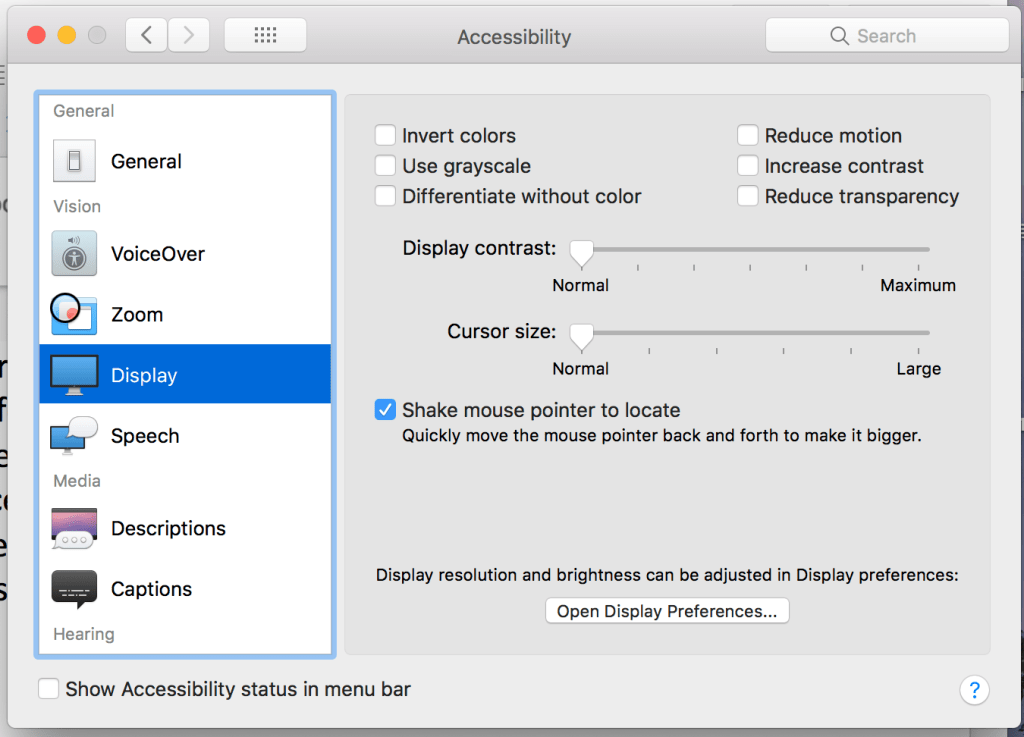Turn on Use grayscale
Viewport: 1024px width, 737px height.
(385, 166)
